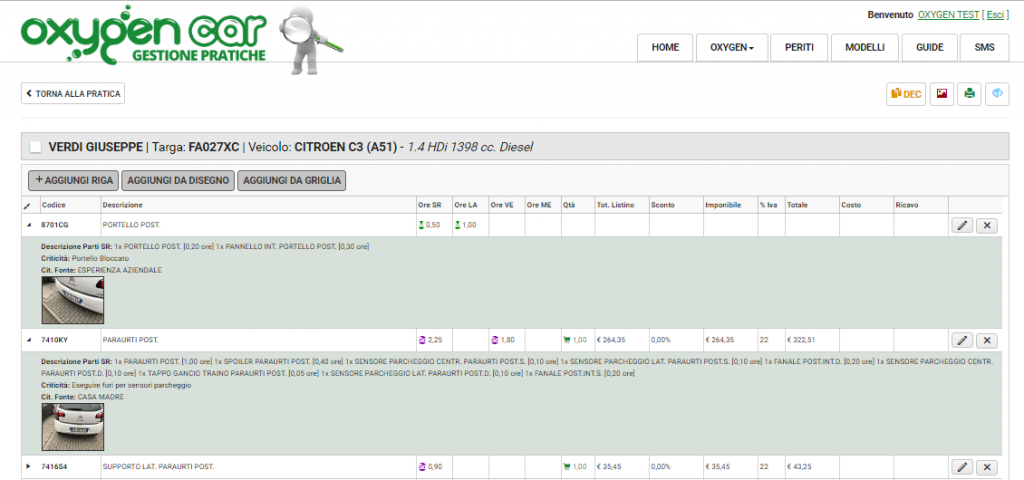Screen dimensions: 1024x480
Task: Click the green printer icon
Action: (970, 94)
